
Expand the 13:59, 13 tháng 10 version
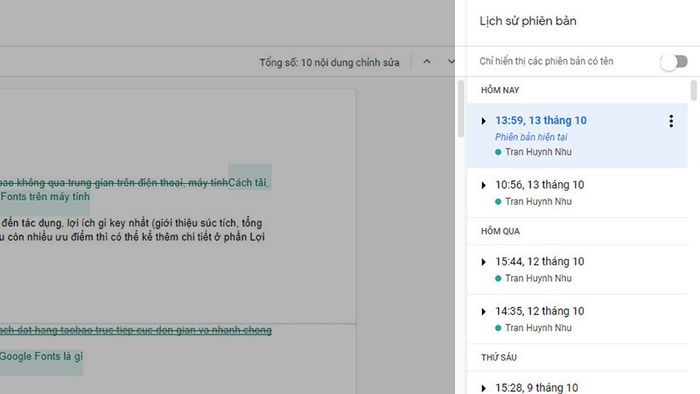(x=483, y=121)
